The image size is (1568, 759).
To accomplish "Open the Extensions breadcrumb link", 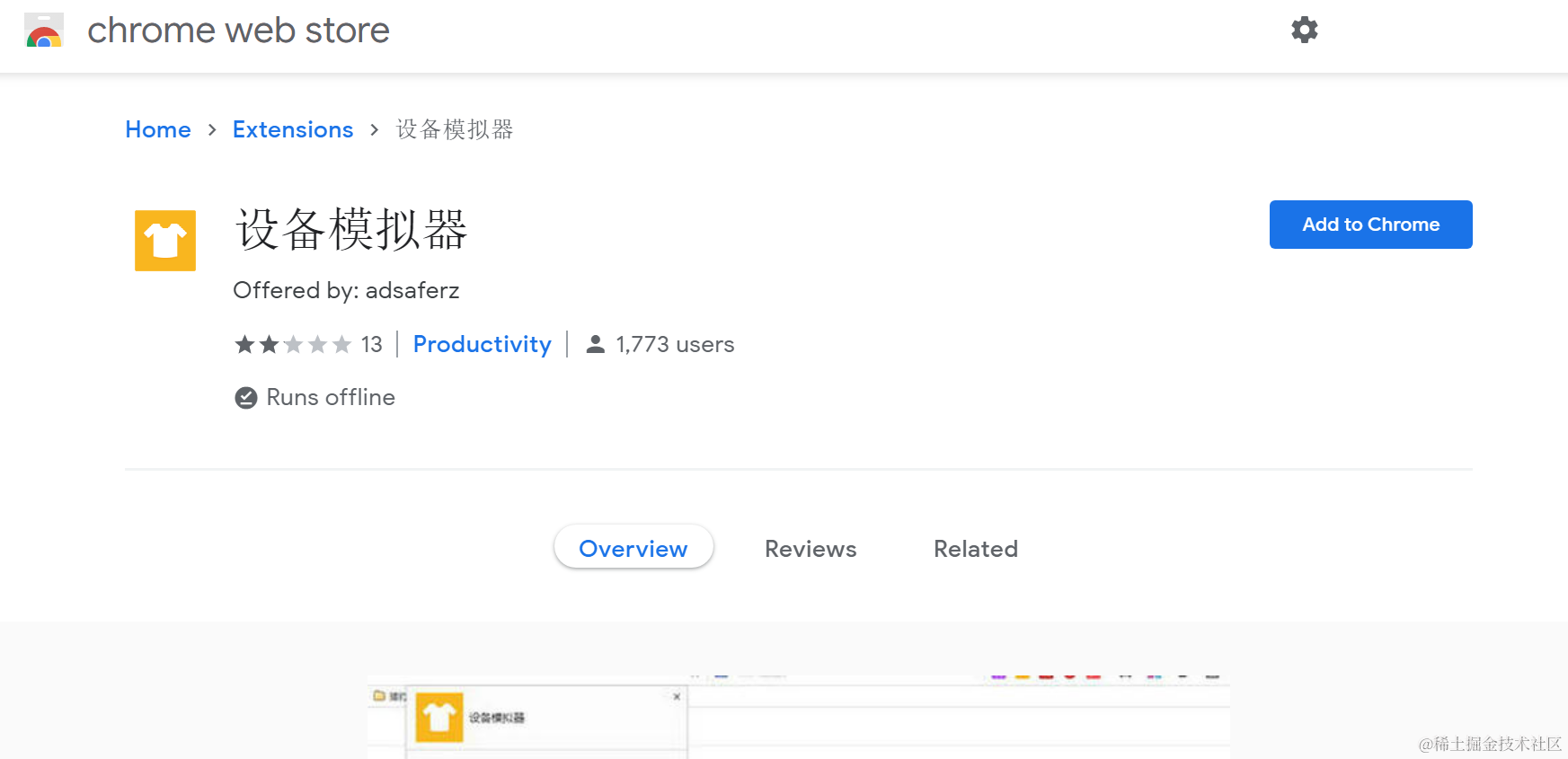I will pos(293,129).
